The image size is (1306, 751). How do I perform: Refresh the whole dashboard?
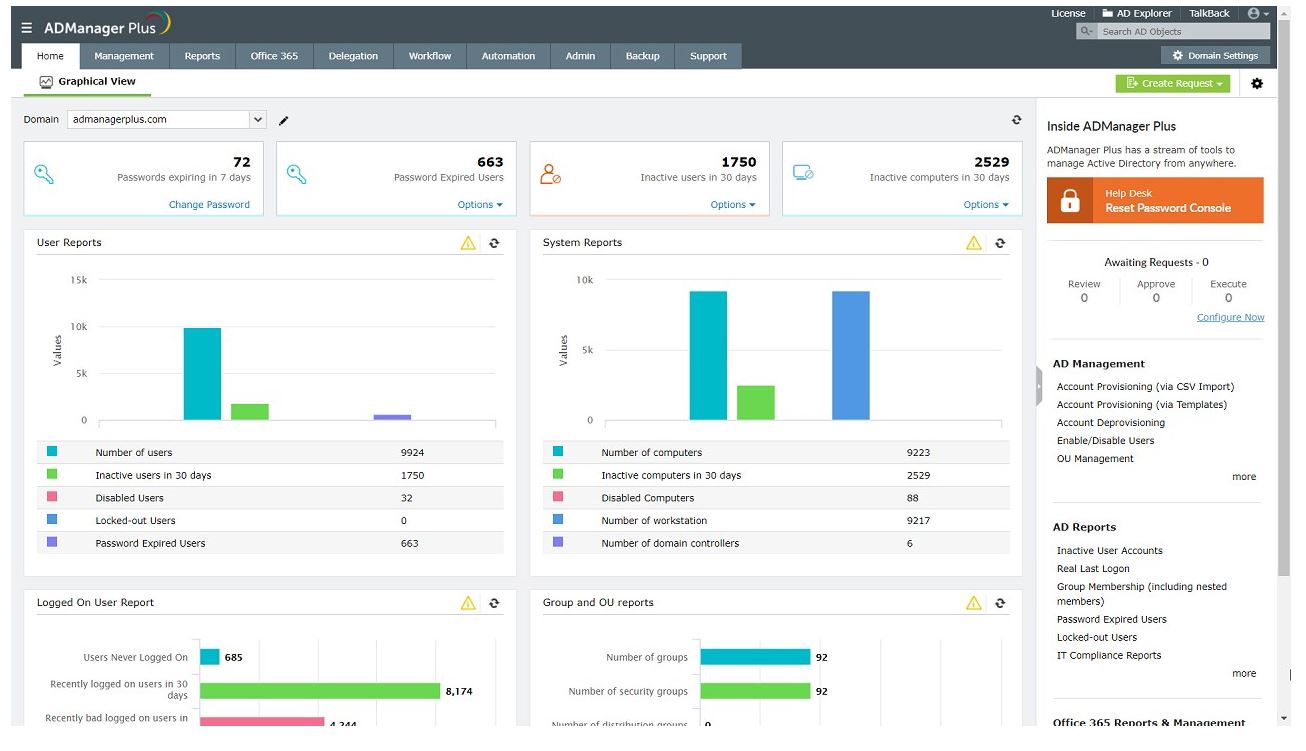[x=1016, y=120]
